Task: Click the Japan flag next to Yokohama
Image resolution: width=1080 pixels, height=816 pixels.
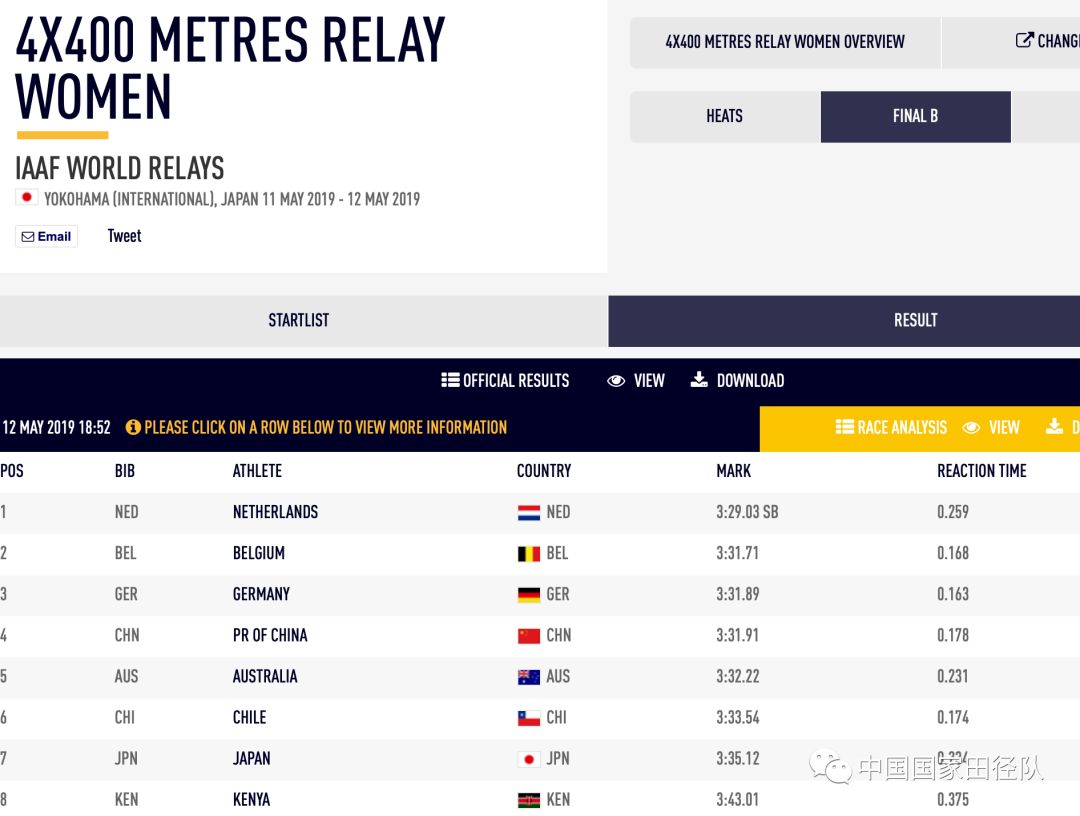Action: [x=27, y=198]
